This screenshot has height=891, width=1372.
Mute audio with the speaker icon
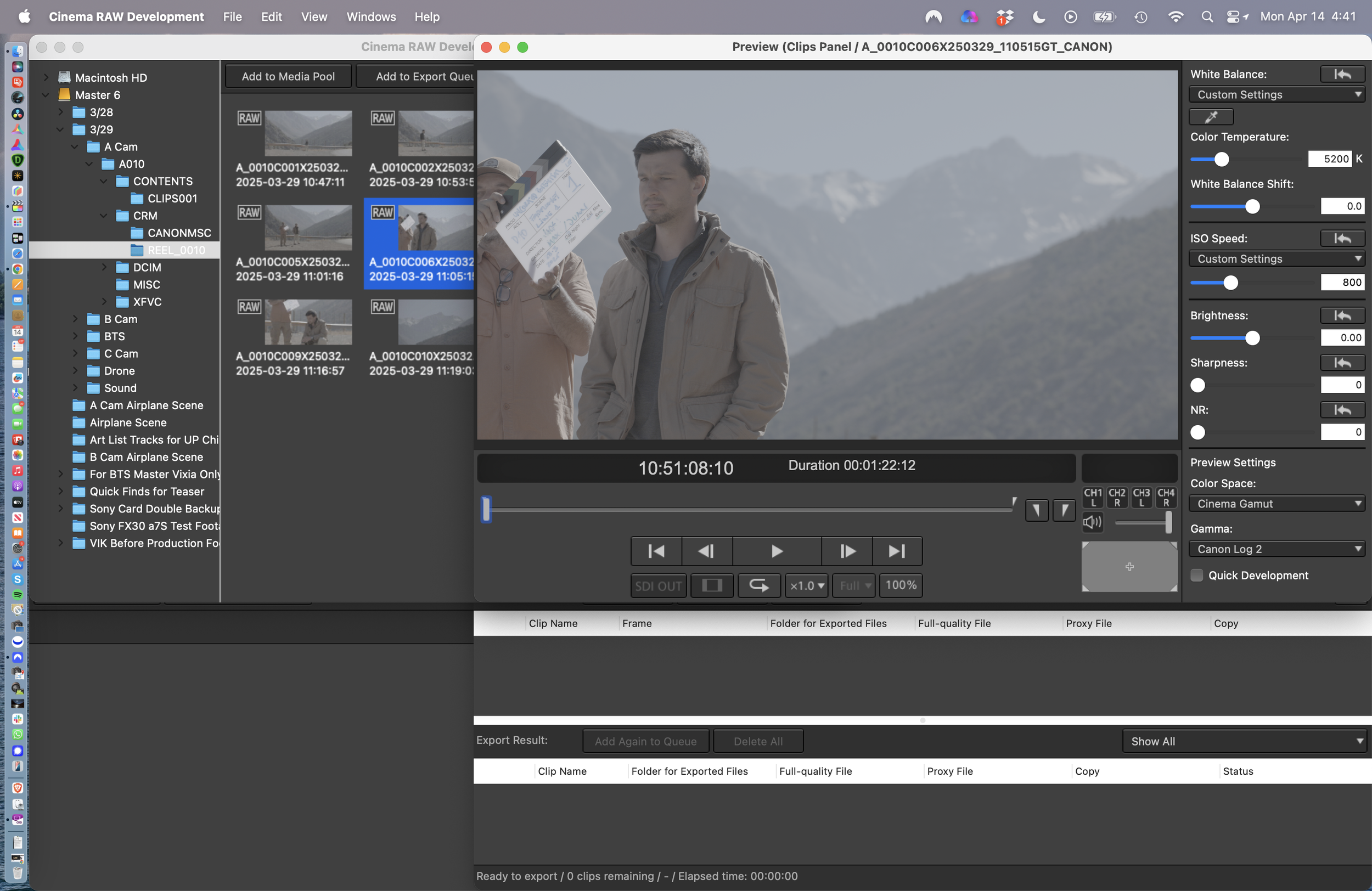(1092, 523)
